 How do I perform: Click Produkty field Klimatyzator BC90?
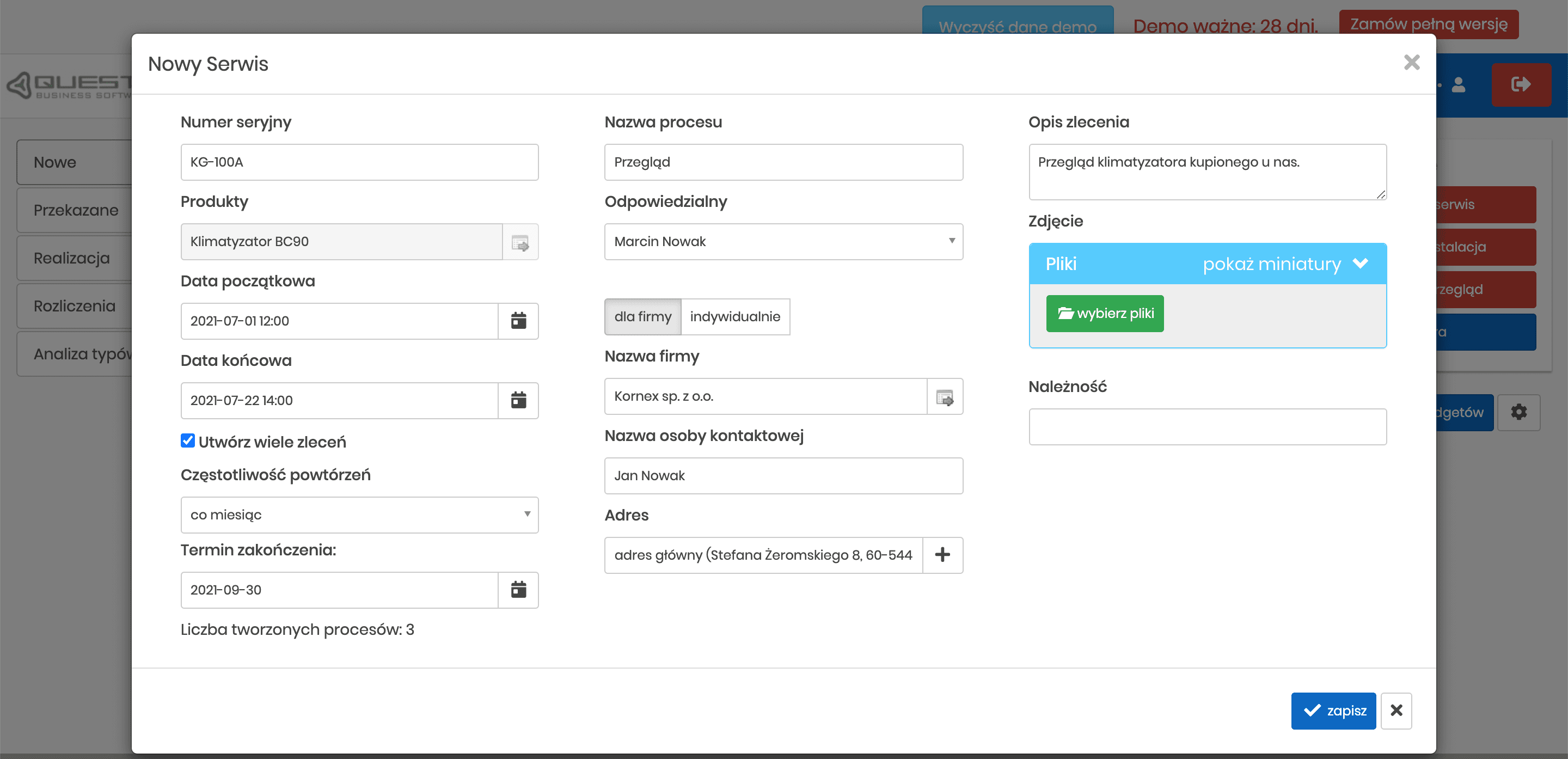coord(341,242)
